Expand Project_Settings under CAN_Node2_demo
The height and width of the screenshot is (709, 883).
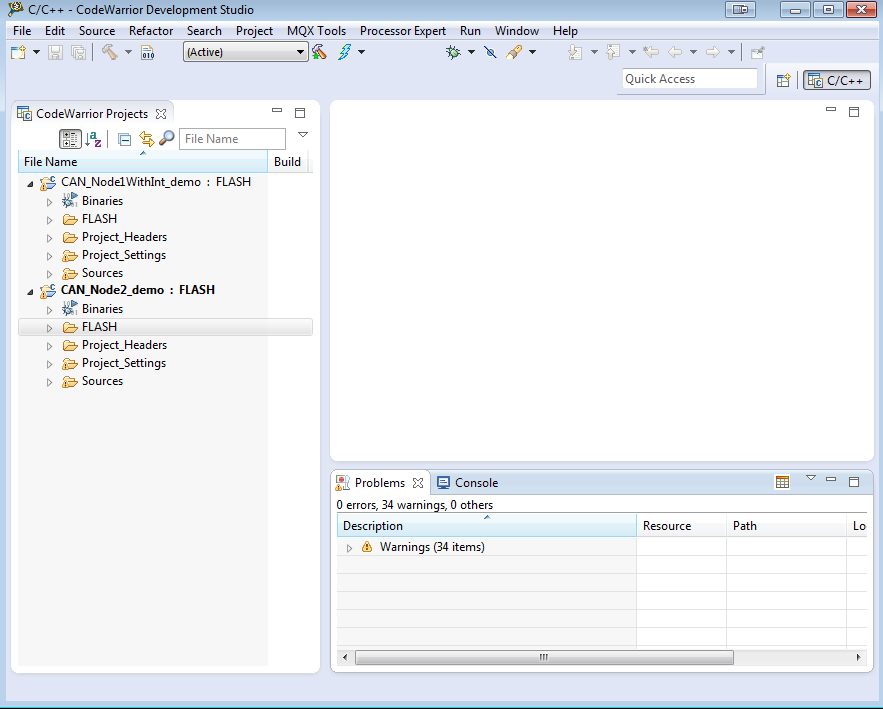pyautogui.click(x=50, y=364)
